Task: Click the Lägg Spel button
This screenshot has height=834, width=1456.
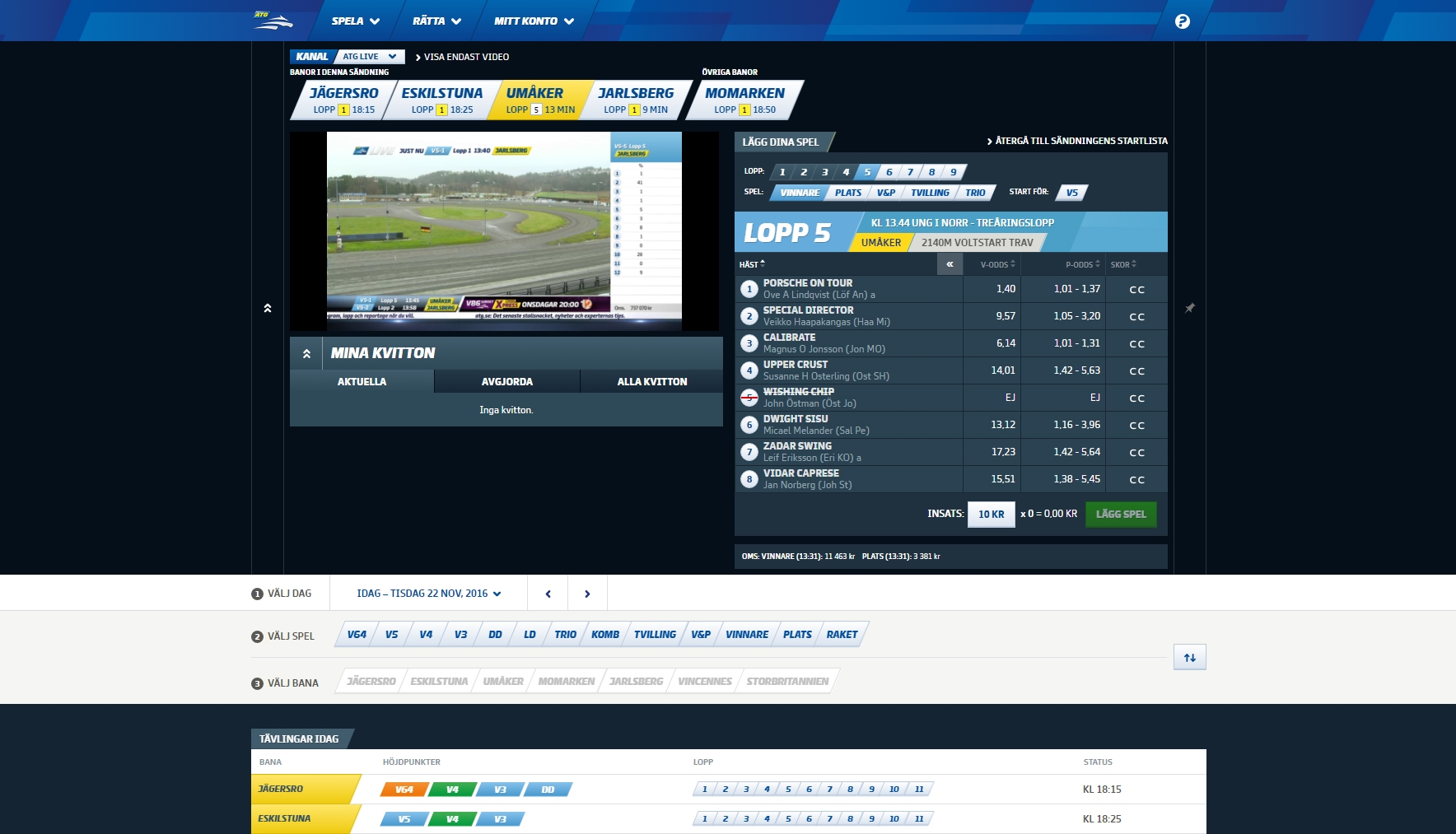Action: pyautogui.click(x=1120, y=514)
